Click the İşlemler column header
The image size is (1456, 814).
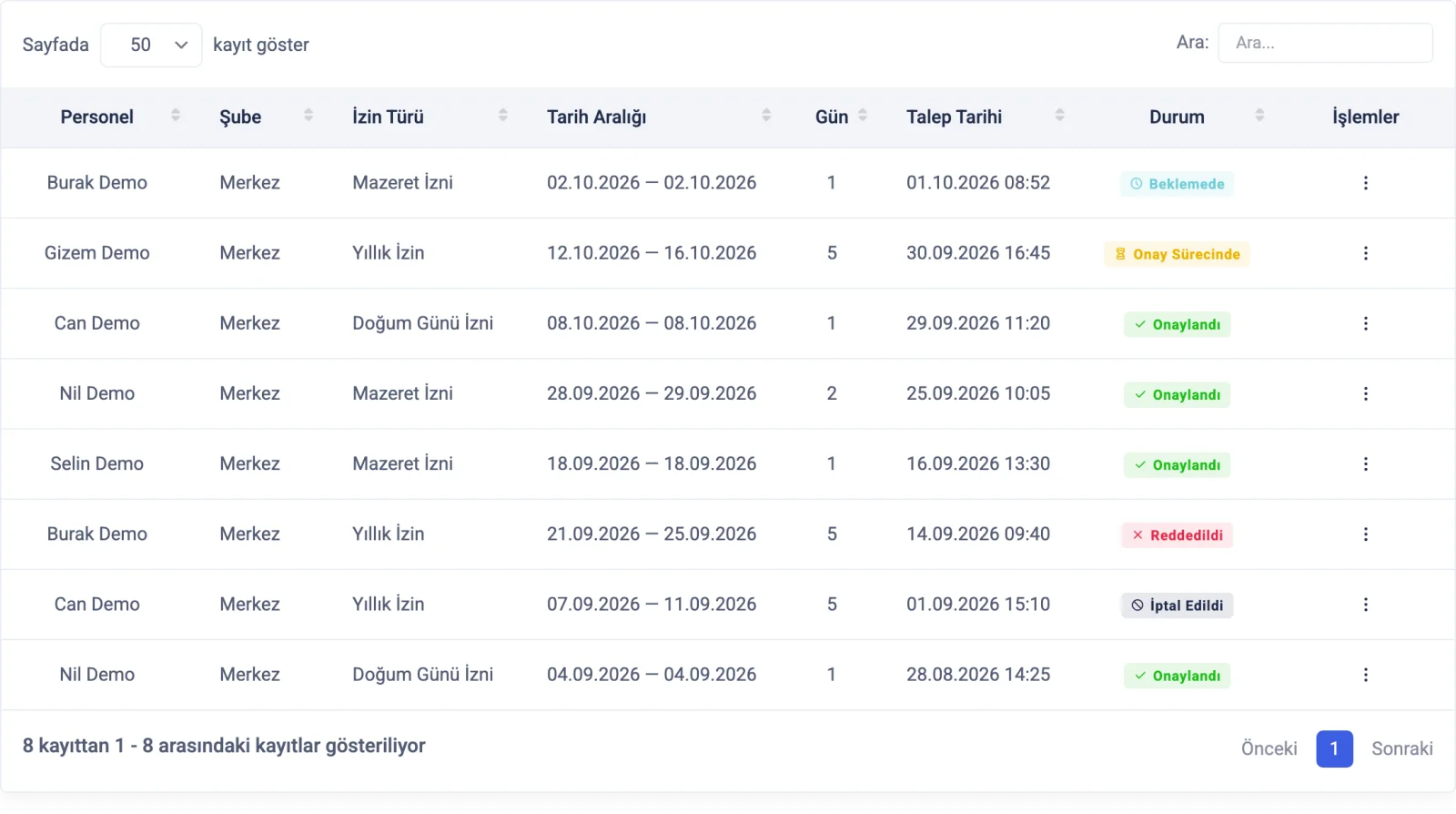pos(1365,117)
